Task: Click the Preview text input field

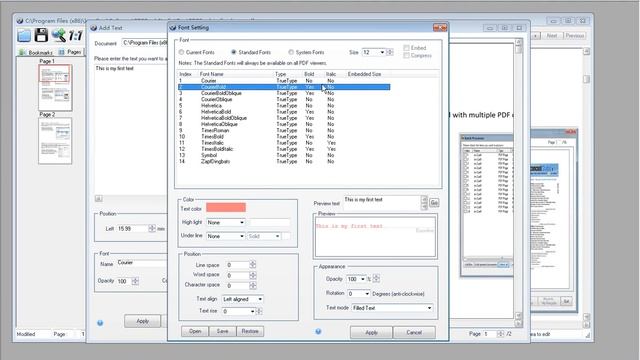Action: [x=382, y=202]
